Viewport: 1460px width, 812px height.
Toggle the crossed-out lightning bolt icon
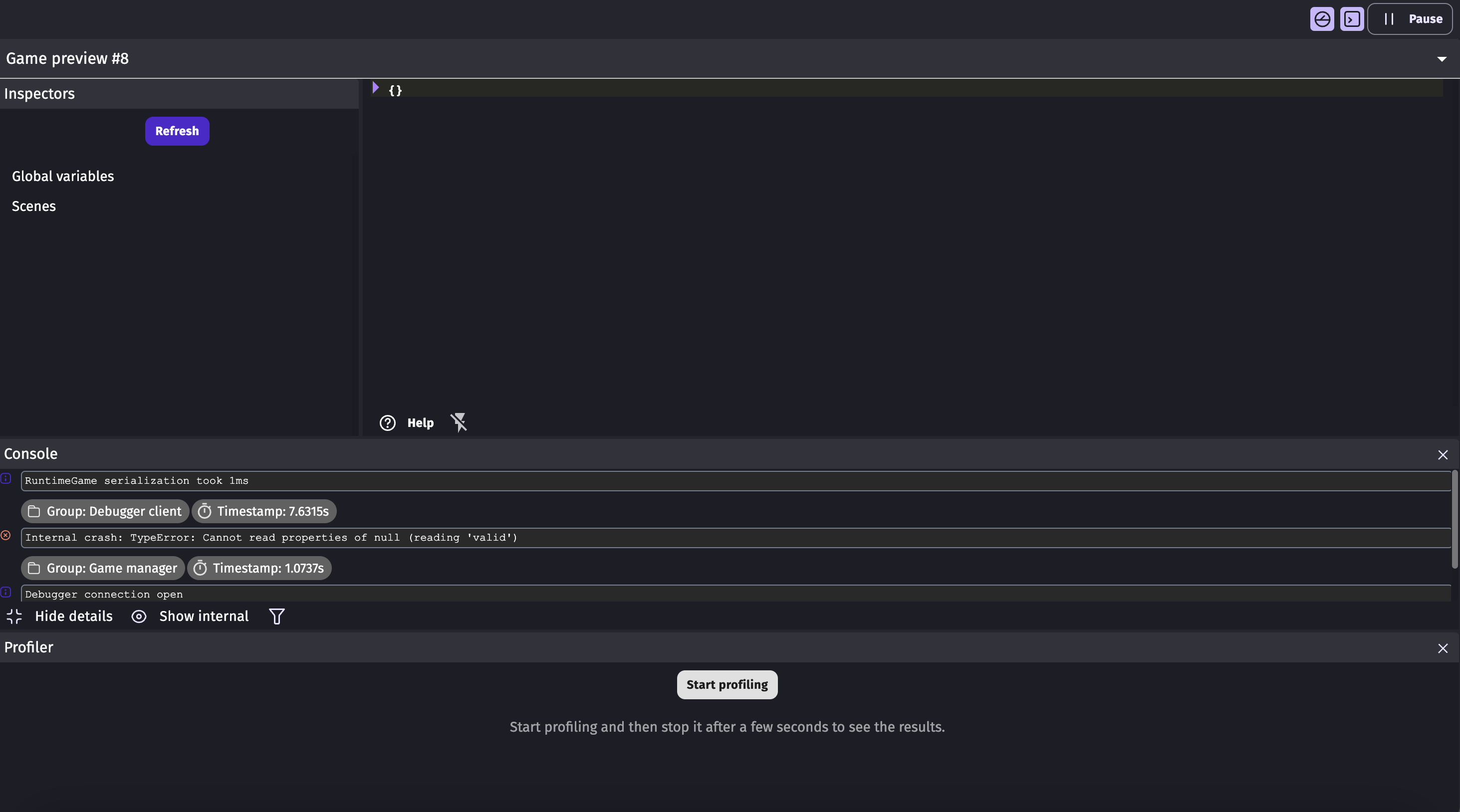coord(459,422)
